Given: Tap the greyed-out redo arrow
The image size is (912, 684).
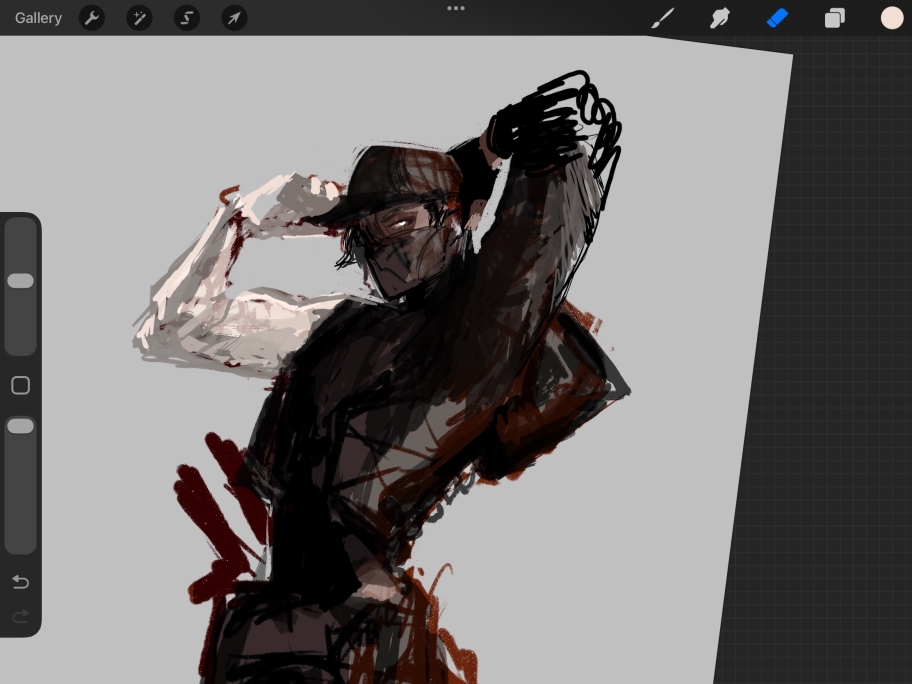Looking at the screenshot, I should (x=21, y=617).
